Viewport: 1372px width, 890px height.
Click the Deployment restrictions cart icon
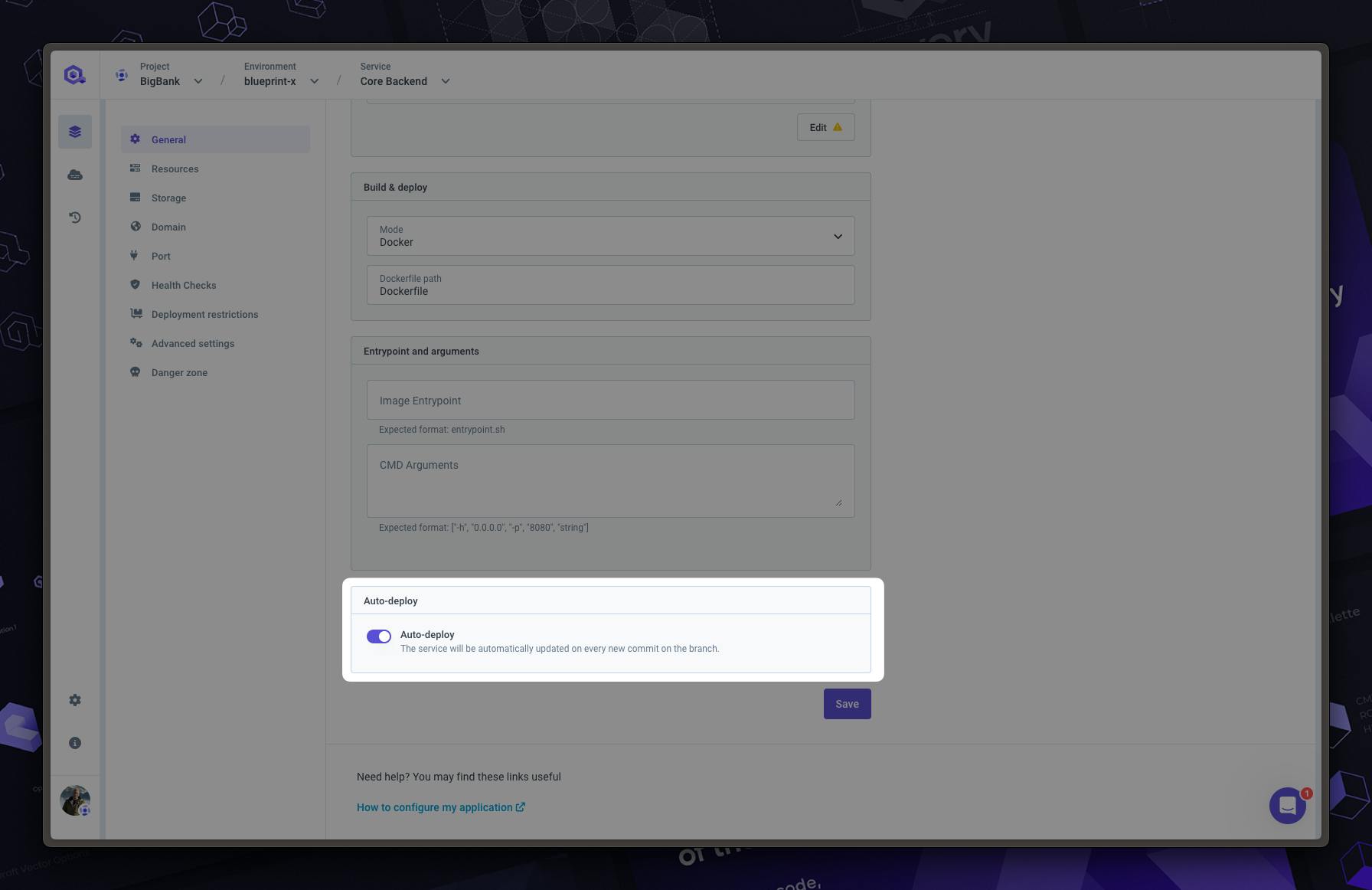(x=136, y=313)
